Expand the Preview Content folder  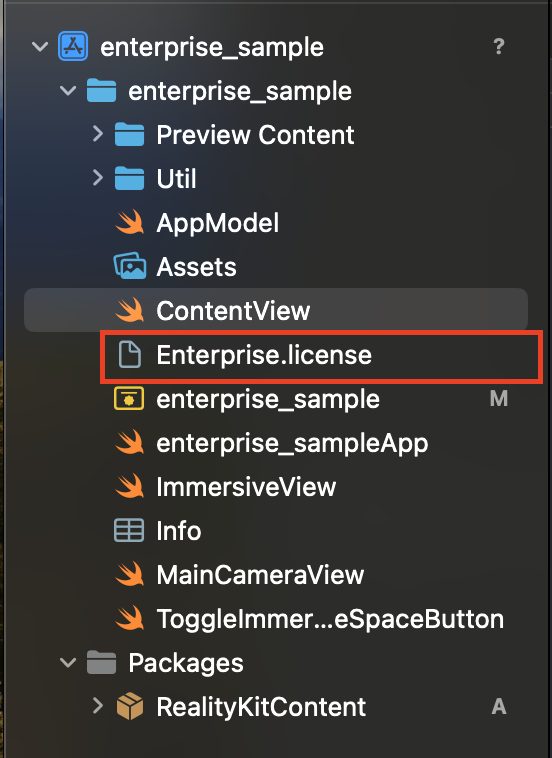point(98,134)
